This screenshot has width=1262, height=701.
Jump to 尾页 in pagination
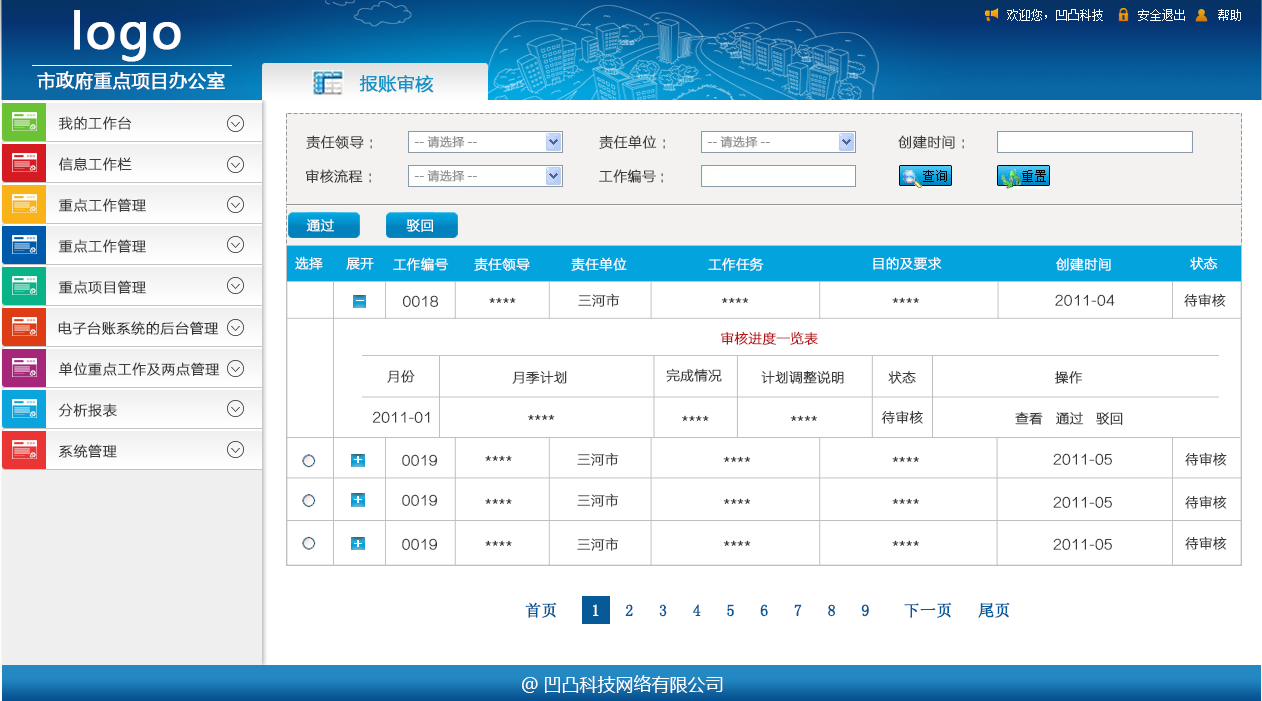point(994,610)
